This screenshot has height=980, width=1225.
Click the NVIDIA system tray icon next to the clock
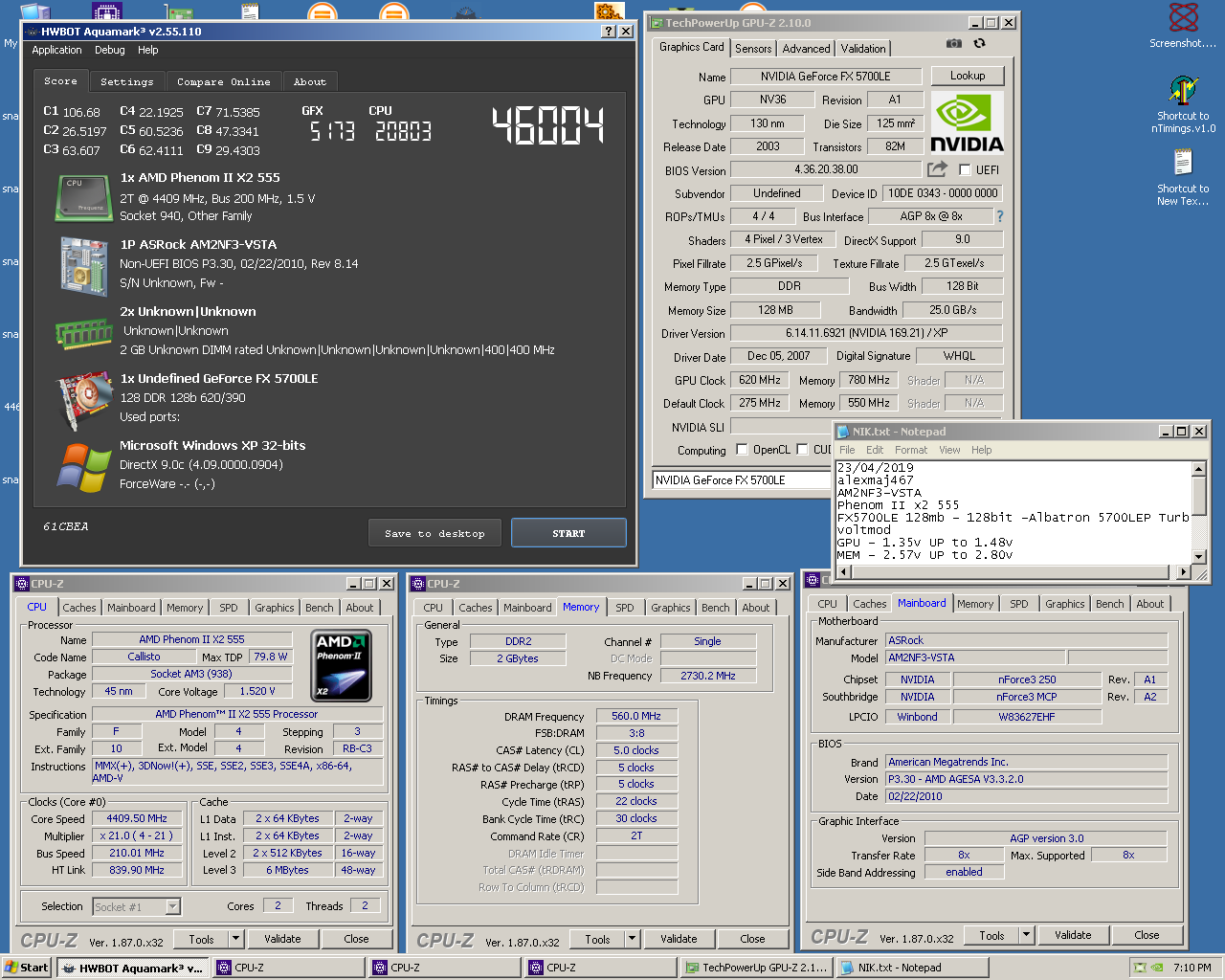pos(1158,968)
